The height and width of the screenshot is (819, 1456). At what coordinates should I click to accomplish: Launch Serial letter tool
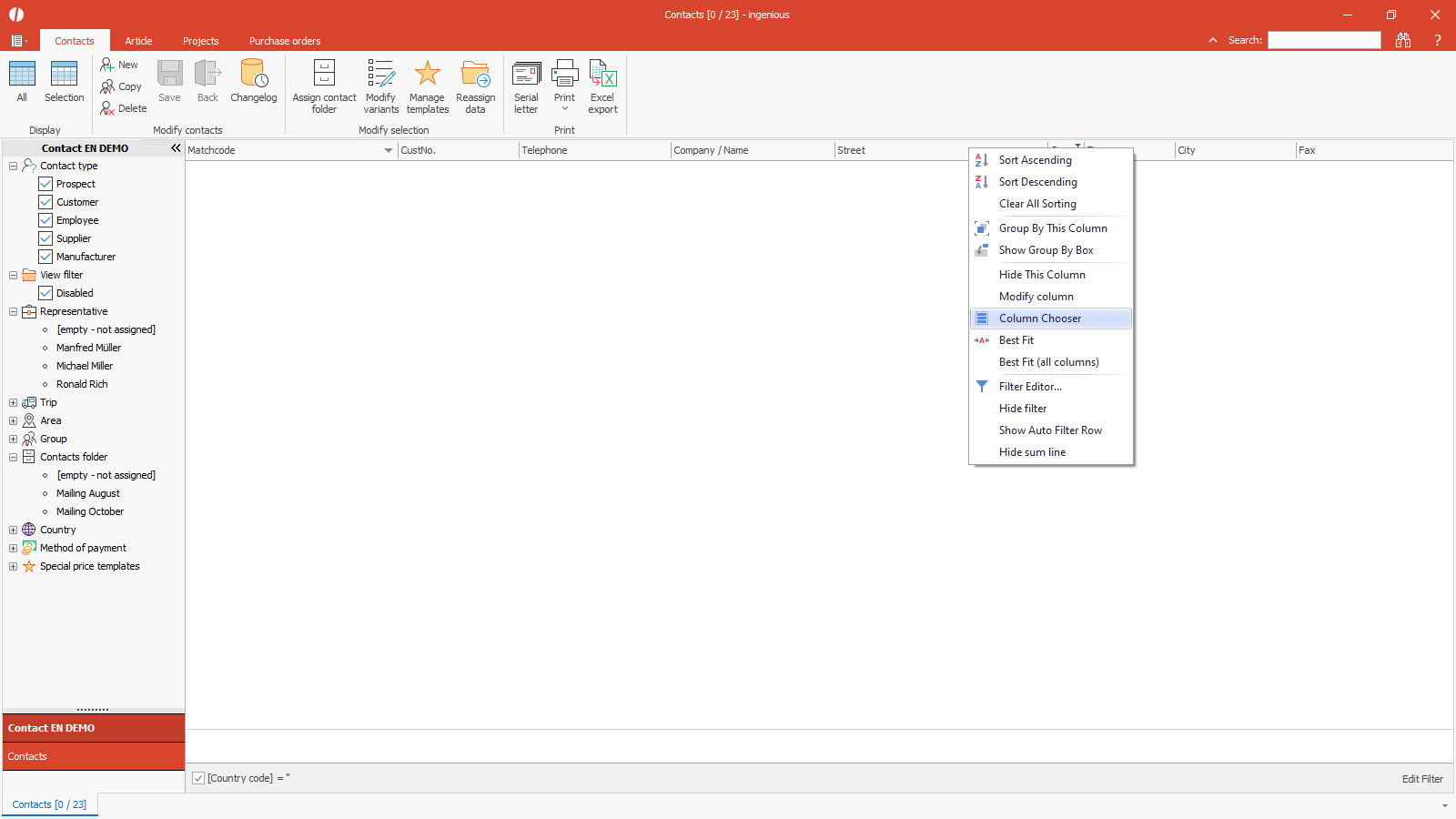coord(526,75)
